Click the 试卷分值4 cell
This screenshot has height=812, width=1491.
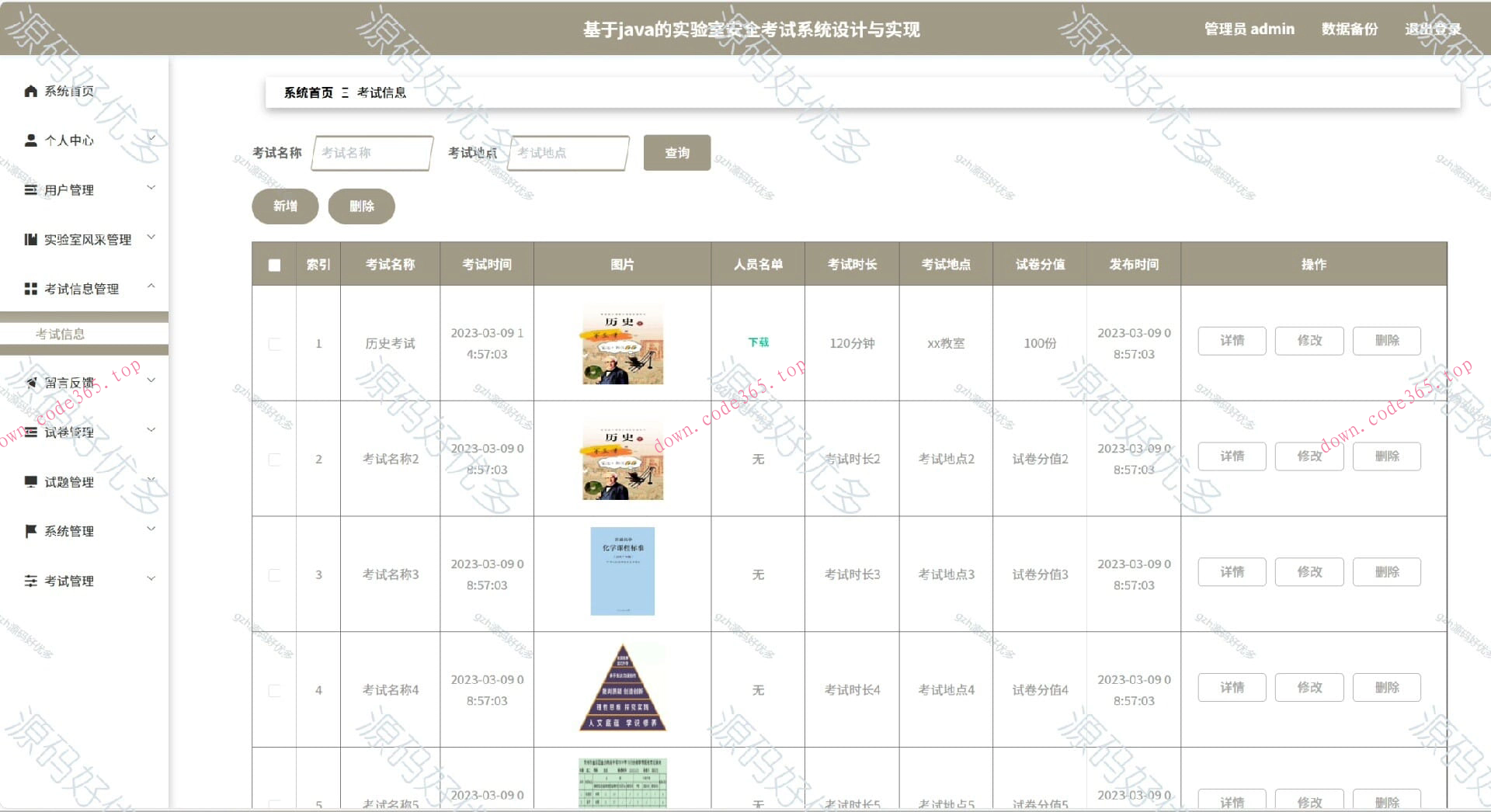[1040, 690]
